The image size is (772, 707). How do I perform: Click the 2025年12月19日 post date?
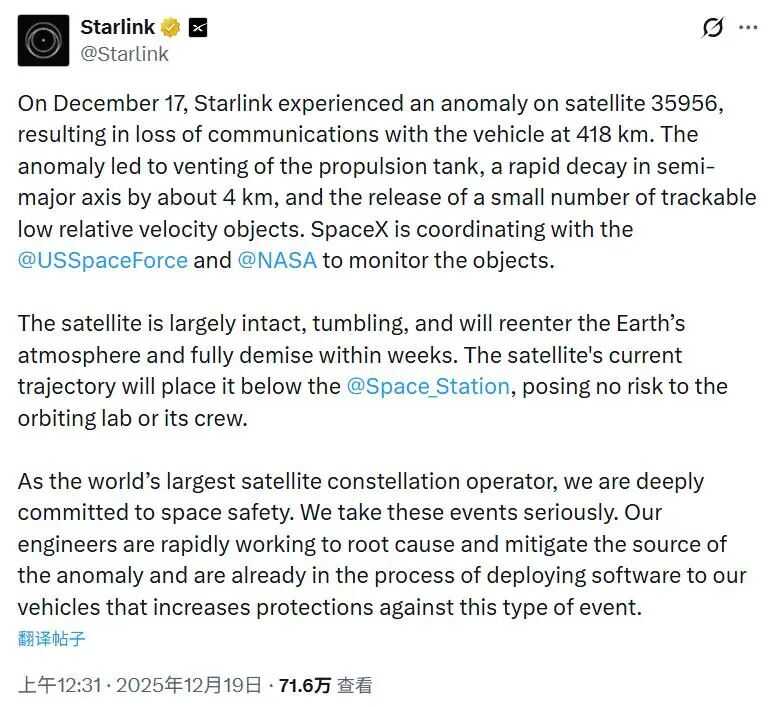click(x=189, y=685)
